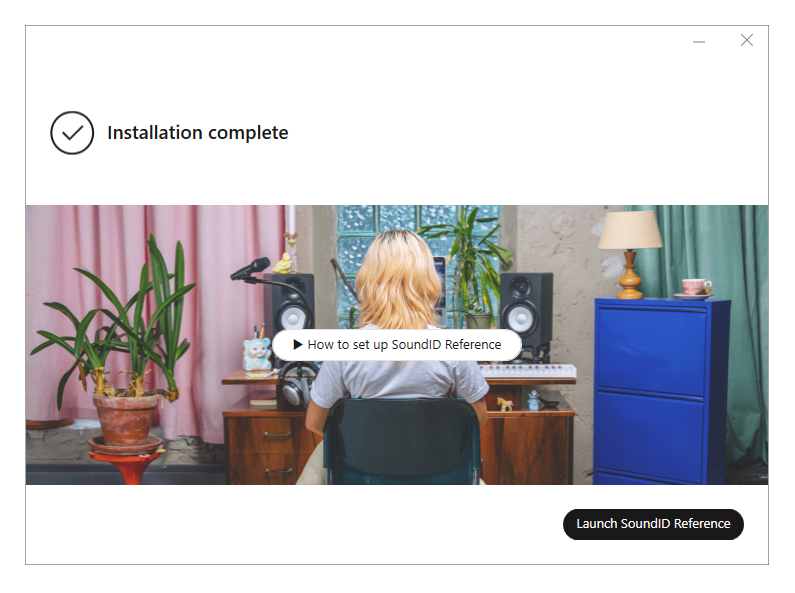Click the white keyboard on the desk

point(527,370)
